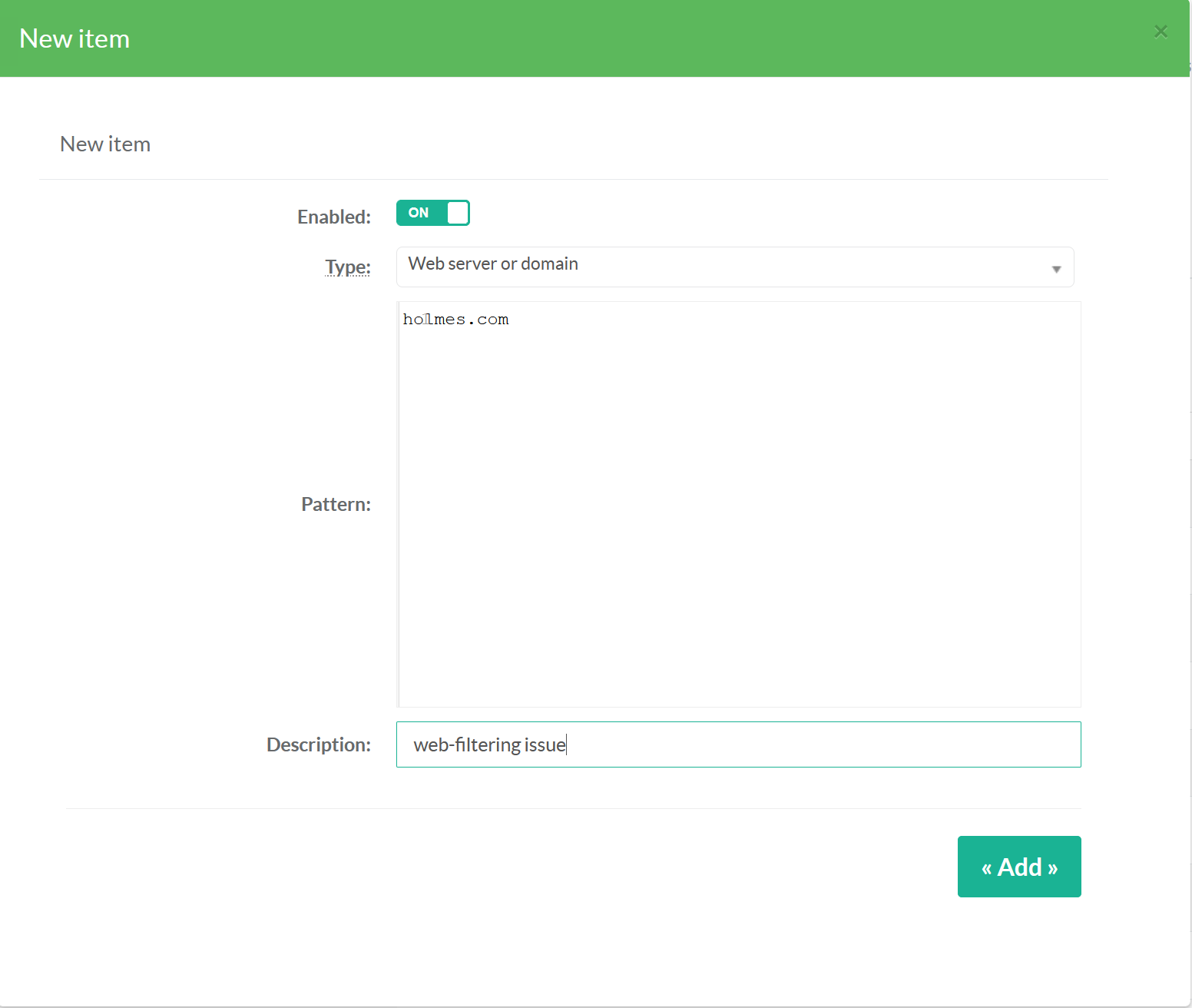Open the Type dropdown list
The width and height of the screenshot is (1192, 1008).
pos(734,267)
